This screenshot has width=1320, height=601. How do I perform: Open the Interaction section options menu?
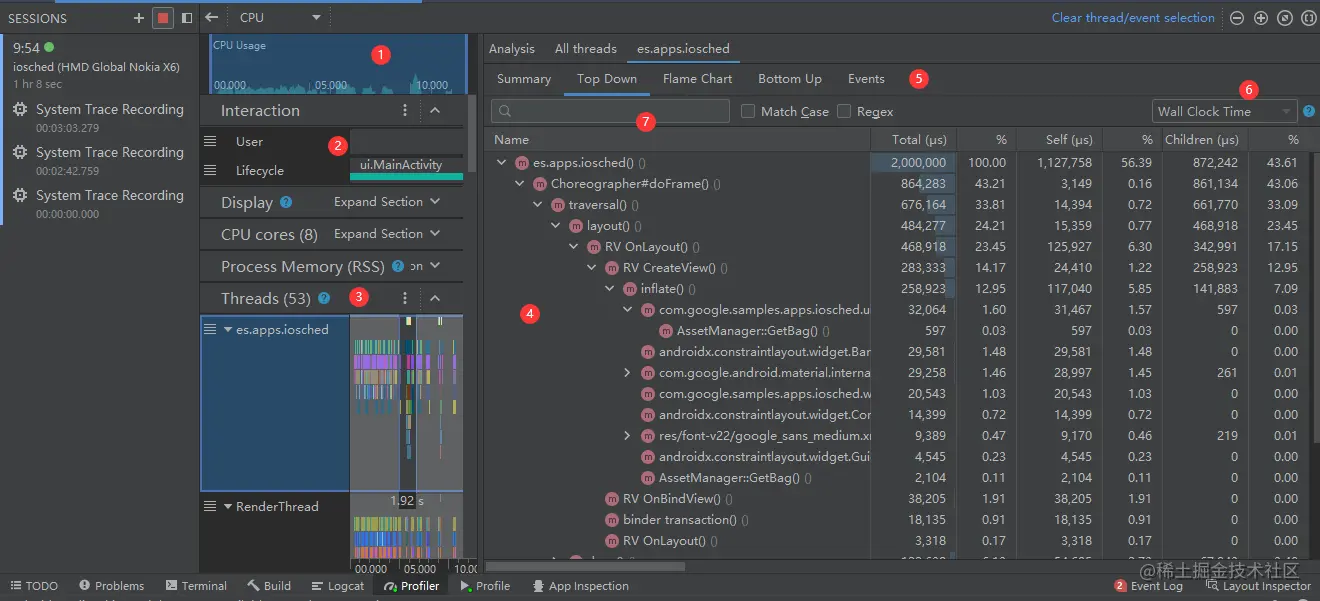pos(404,110)
